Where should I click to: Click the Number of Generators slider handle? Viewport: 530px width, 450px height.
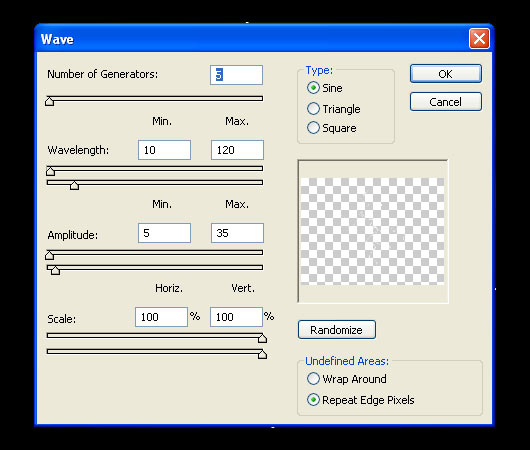point(50,101)
